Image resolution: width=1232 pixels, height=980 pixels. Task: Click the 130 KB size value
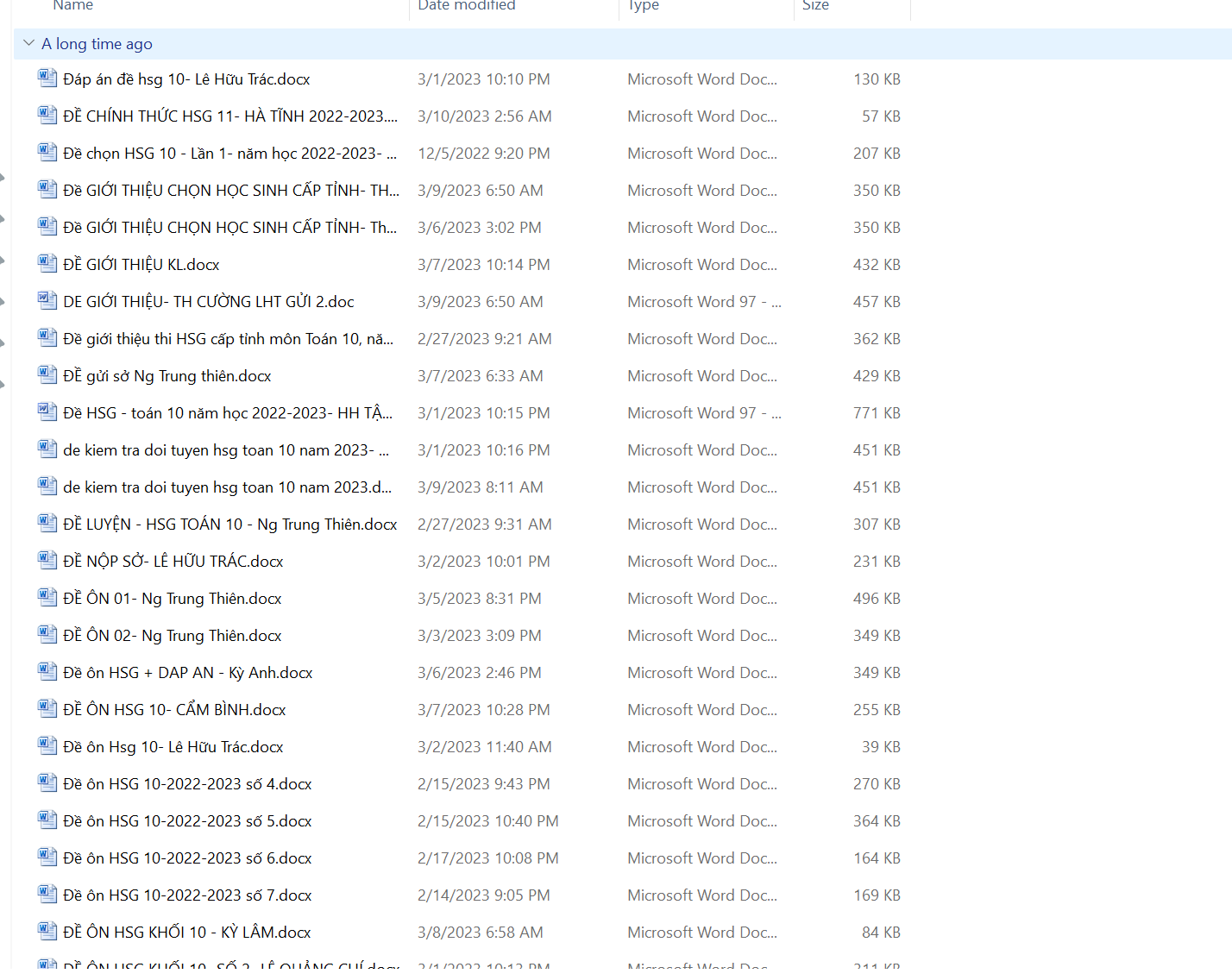(x=877, y=79)
